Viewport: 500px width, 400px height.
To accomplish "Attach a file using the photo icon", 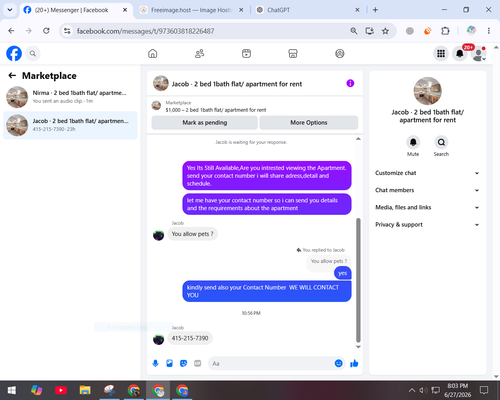I will tap(169, 363).
